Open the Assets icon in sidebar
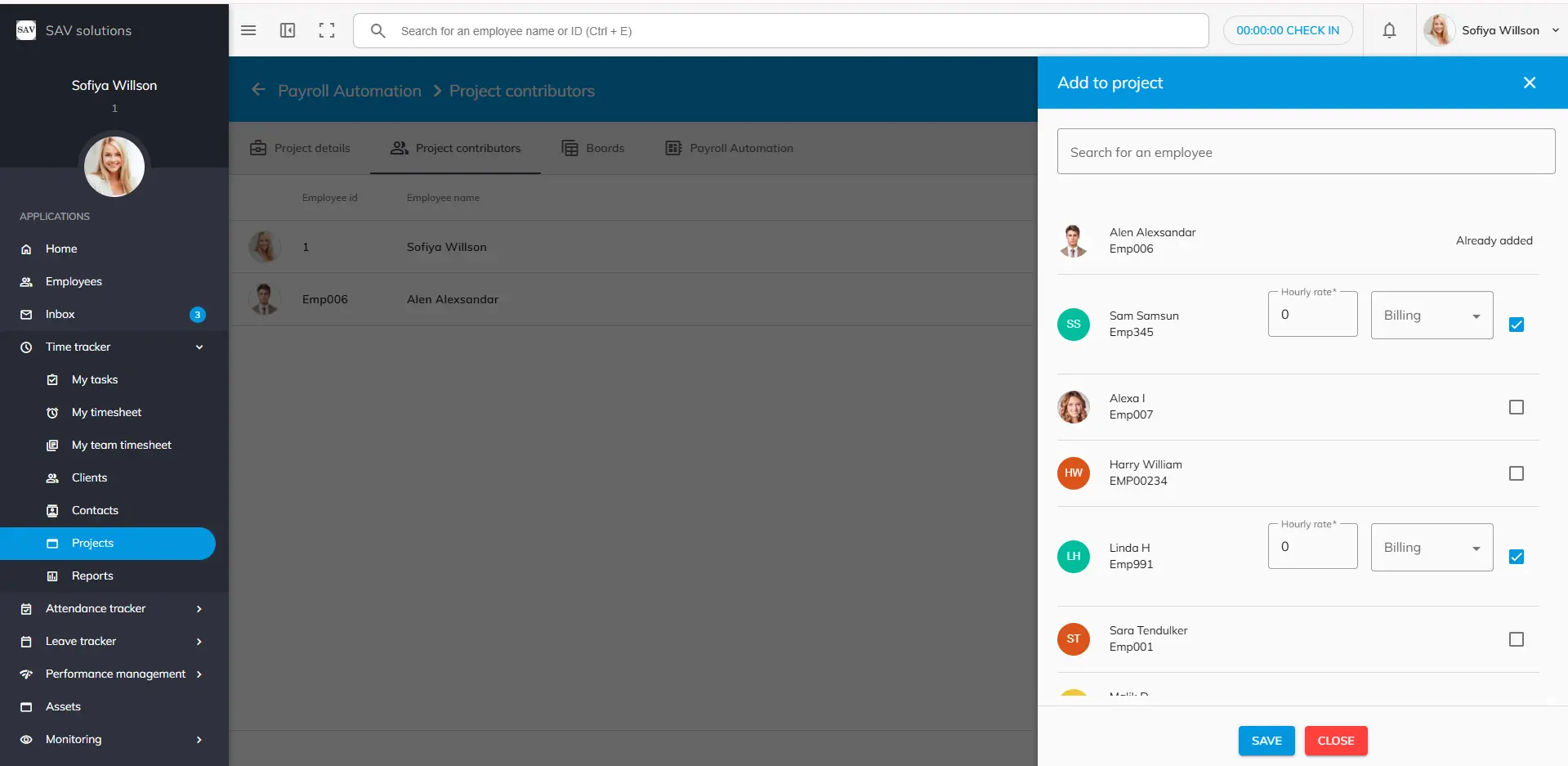Image resolution: width=1568 pixels, height=766 pixels. [x=26, y=707]
